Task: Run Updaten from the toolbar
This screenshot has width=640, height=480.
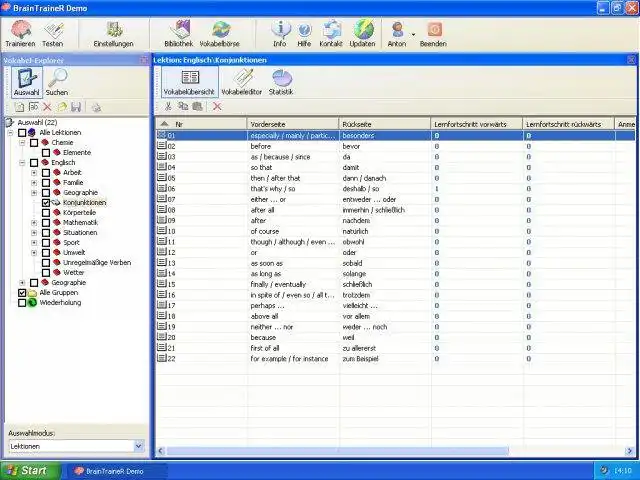Action: click(x=362, y=33)
